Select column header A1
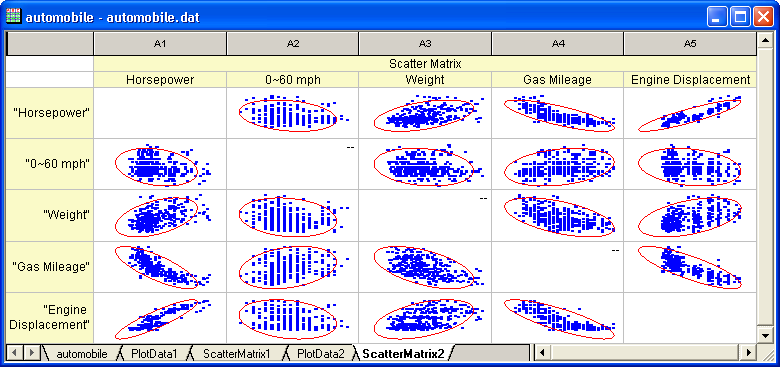Image resolution: width=780 pixels, height=367 pixels. coord(160,44)
